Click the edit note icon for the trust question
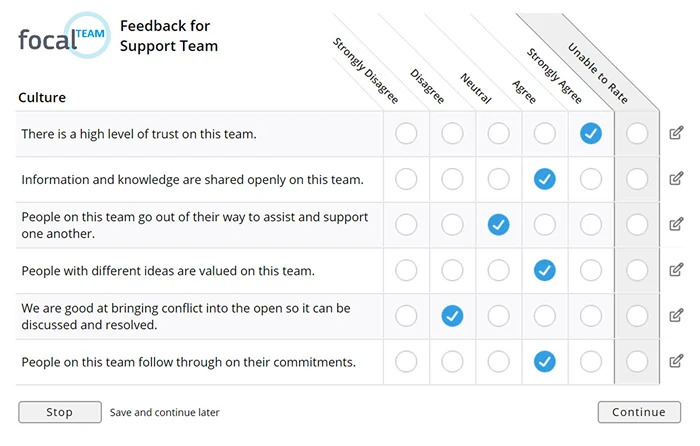 point(677,133)
